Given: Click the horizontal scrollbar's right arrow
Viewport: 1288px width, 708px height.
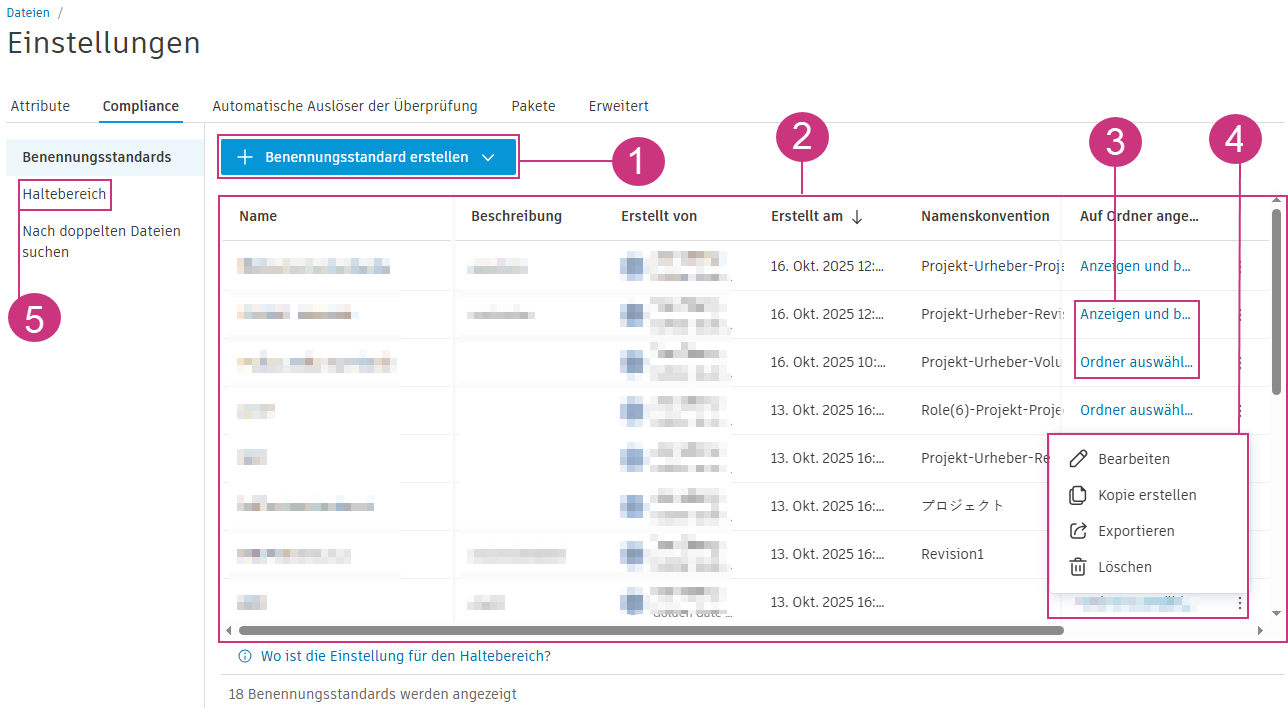Looking at the screenshot, I should tap(1259, 631).
